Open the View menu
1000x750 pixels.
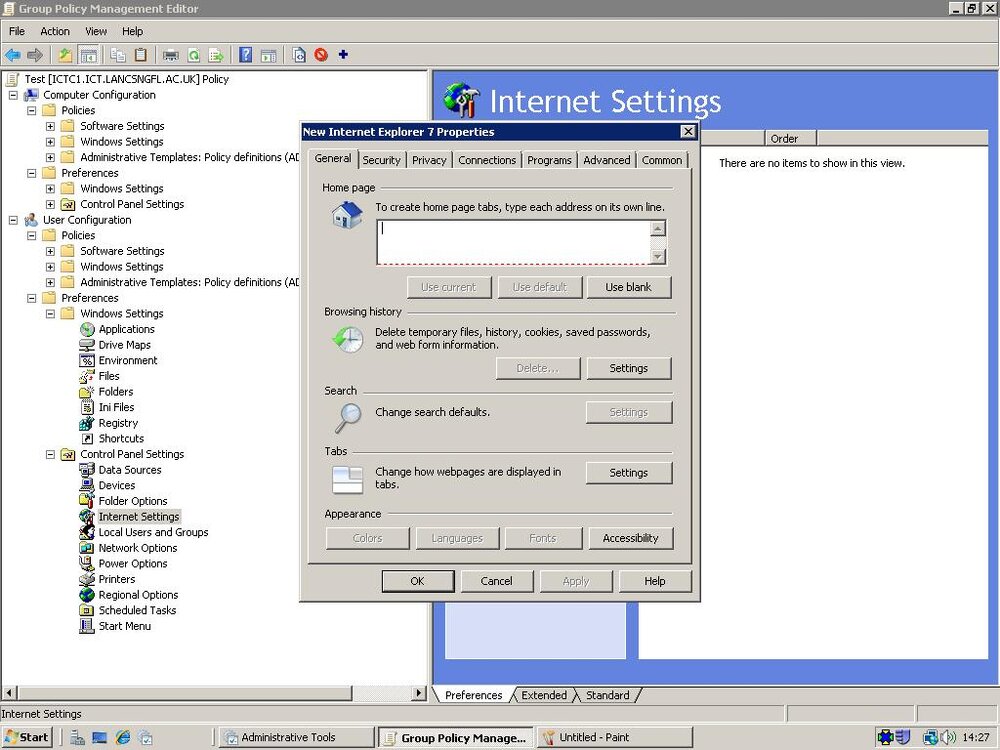96,31
